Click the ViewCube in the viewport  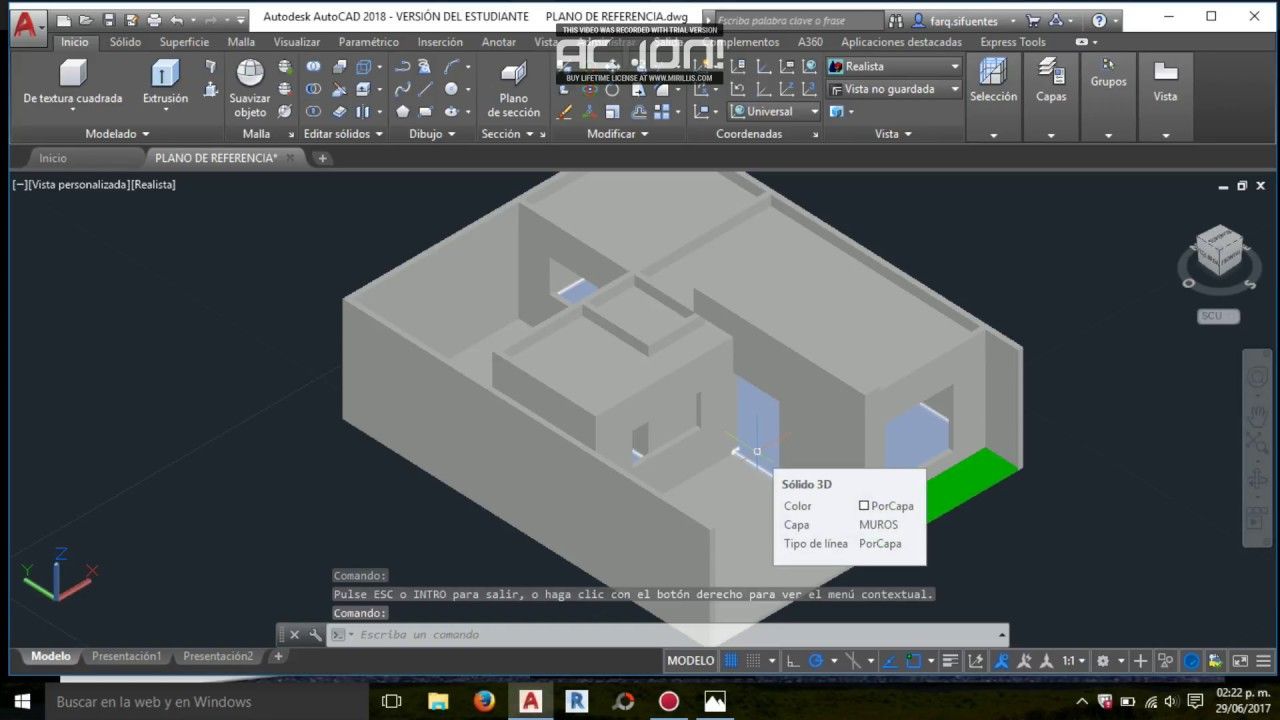[x=1219, y=250]
